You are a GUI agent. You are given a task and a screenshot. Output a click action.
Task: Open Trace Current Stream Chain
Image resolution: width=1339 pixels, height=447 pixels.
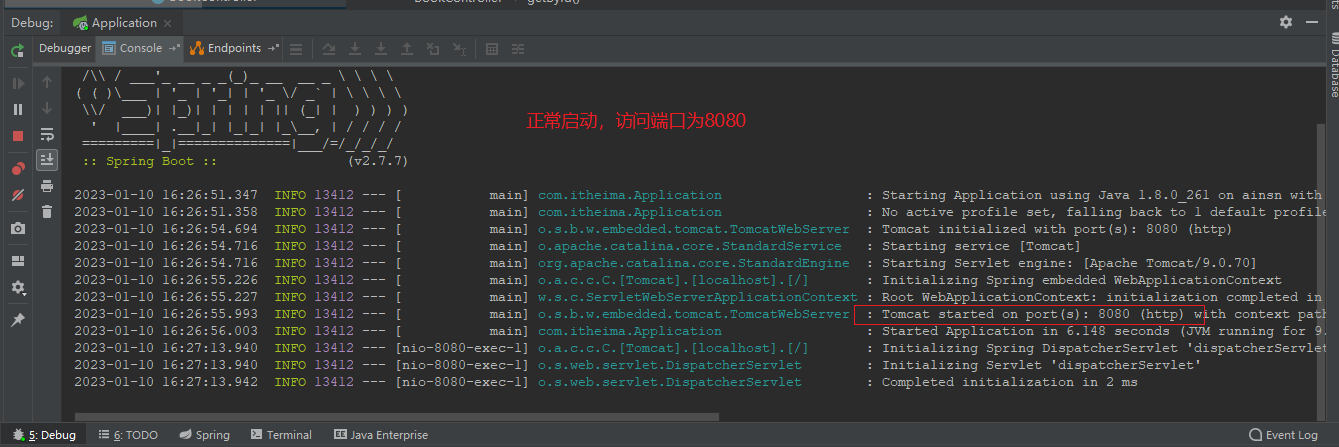pyautogui.click(x=518, y=48)
